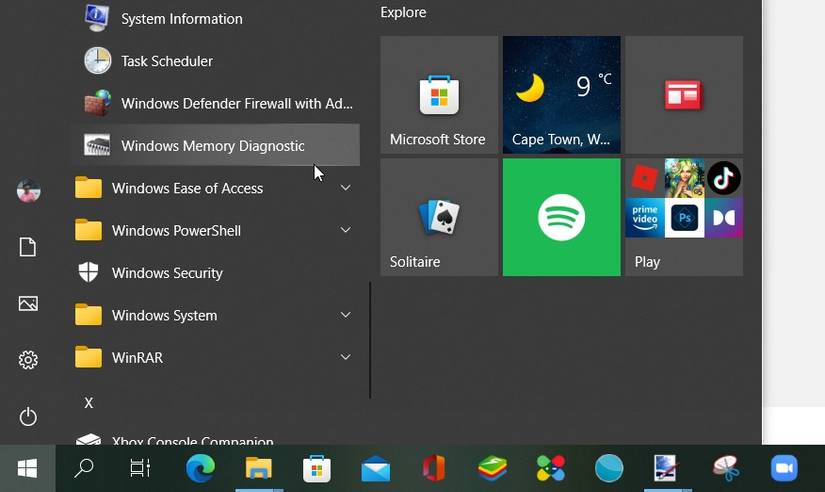
Task: Launch the Solitaire tile
Action: (x=439, y=217)
